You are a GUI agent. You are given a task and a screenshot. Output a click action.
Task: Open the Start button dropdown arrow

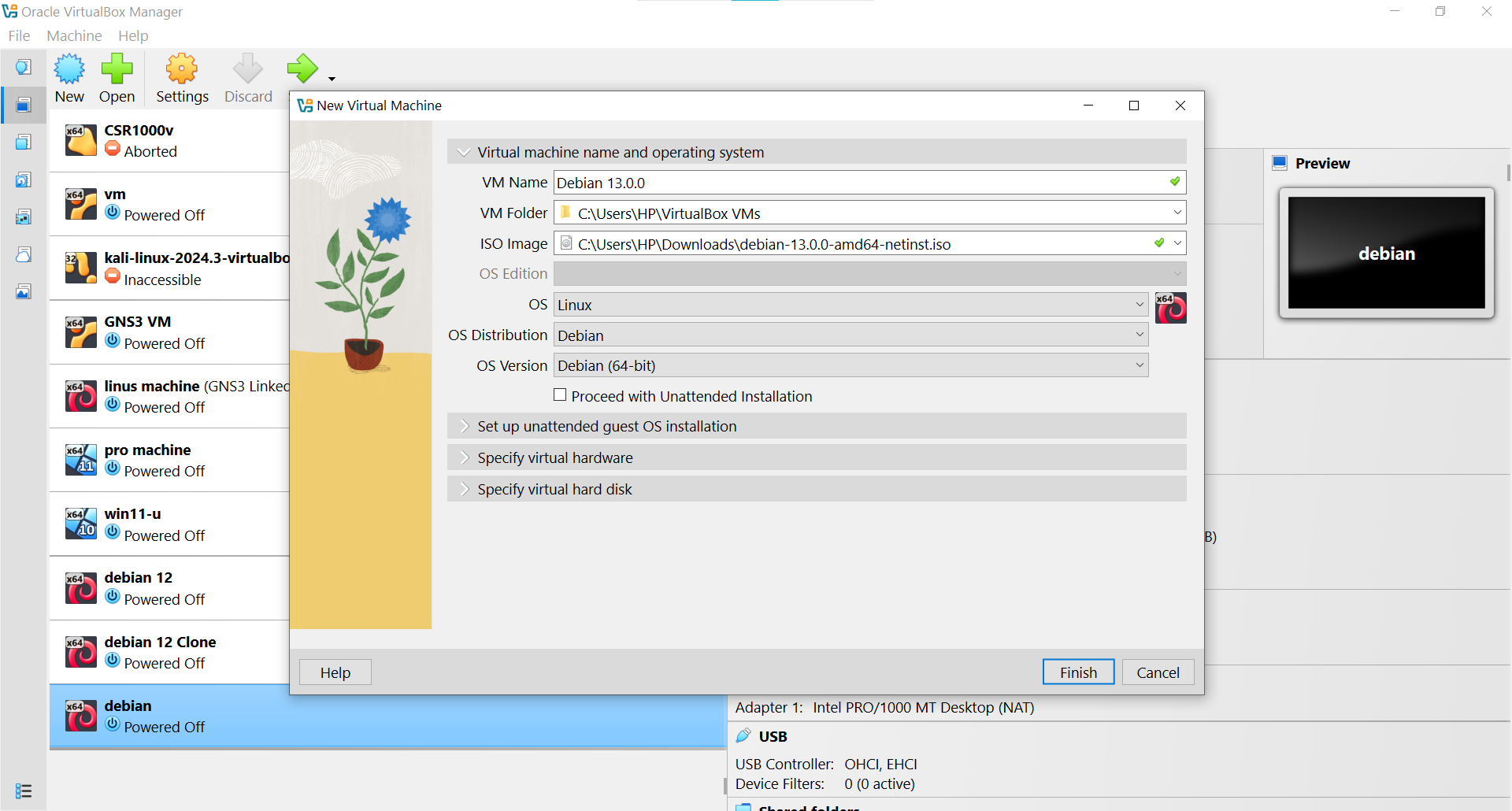point(332,78)
